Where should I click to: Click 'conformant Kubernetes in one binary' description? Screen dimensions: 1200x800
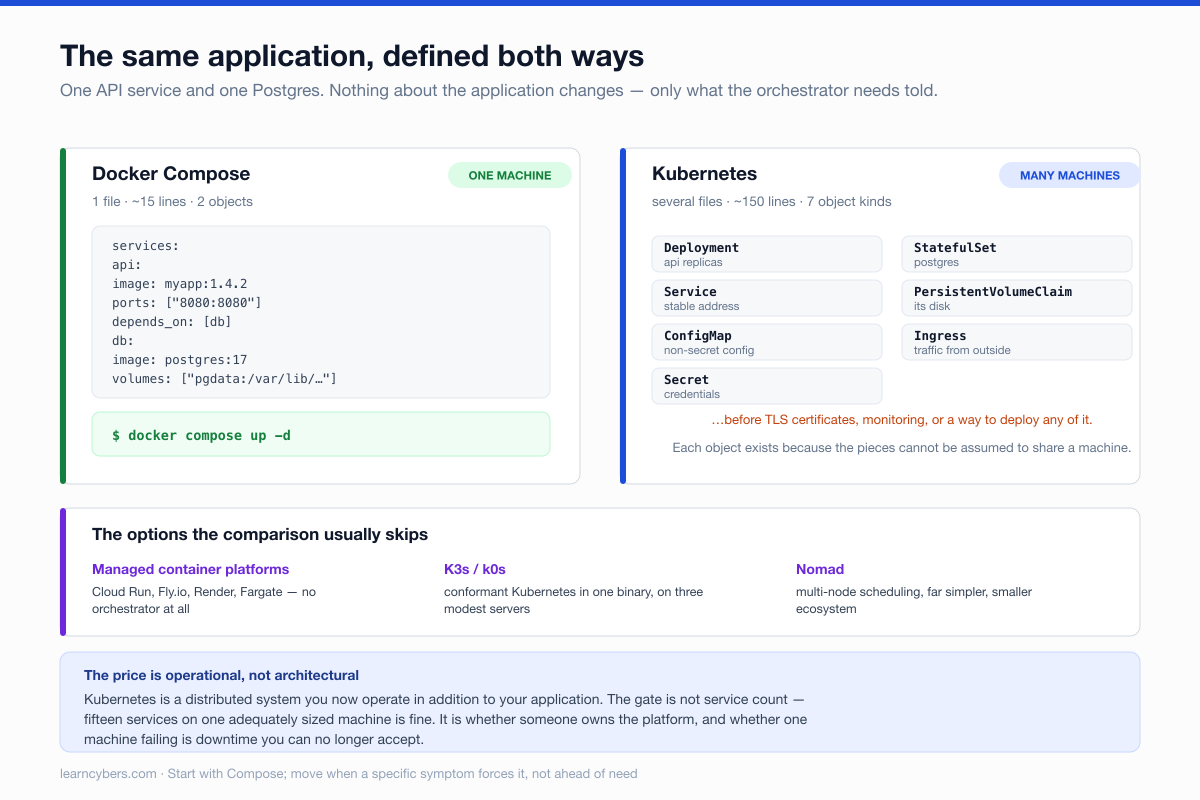(x=574, y=600)
